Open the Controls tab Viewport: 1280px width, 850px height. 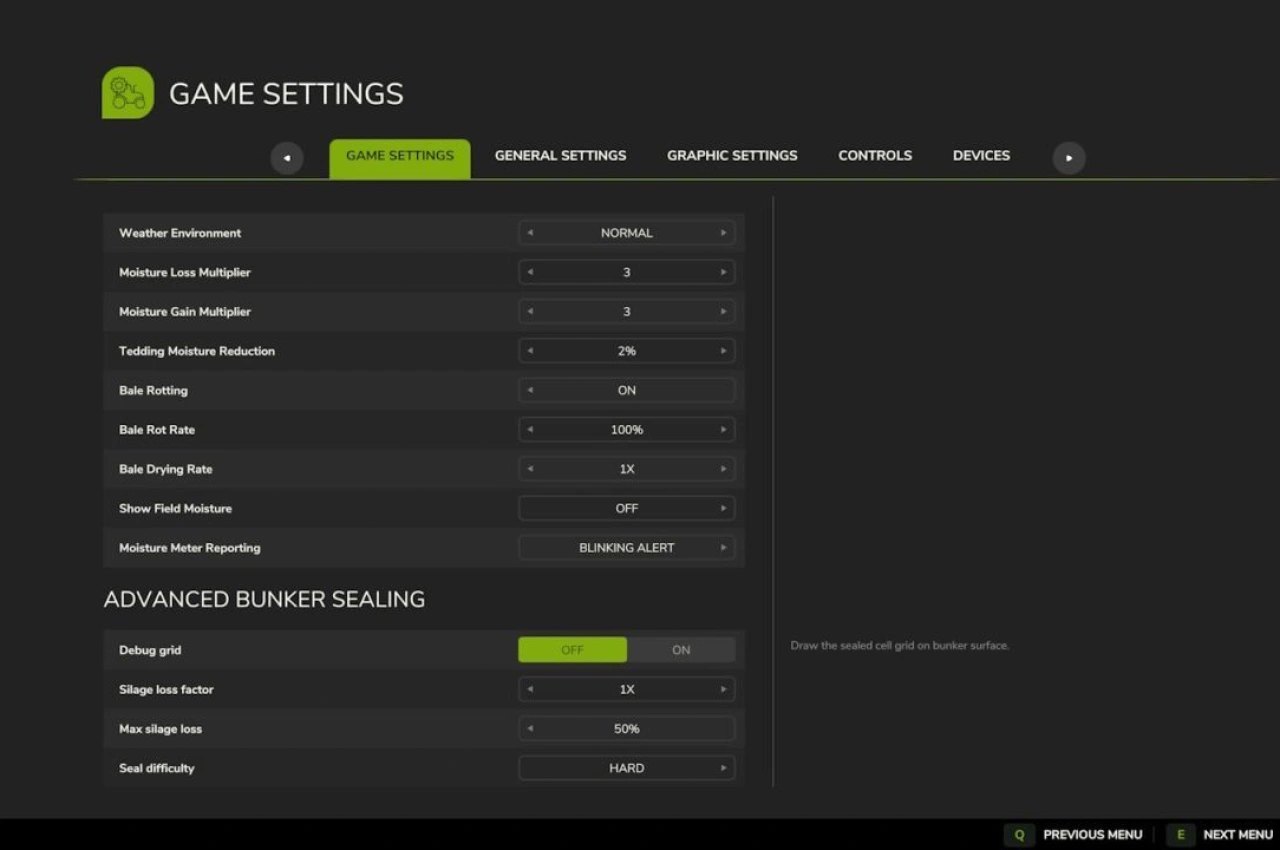click(x=875, y=156)
